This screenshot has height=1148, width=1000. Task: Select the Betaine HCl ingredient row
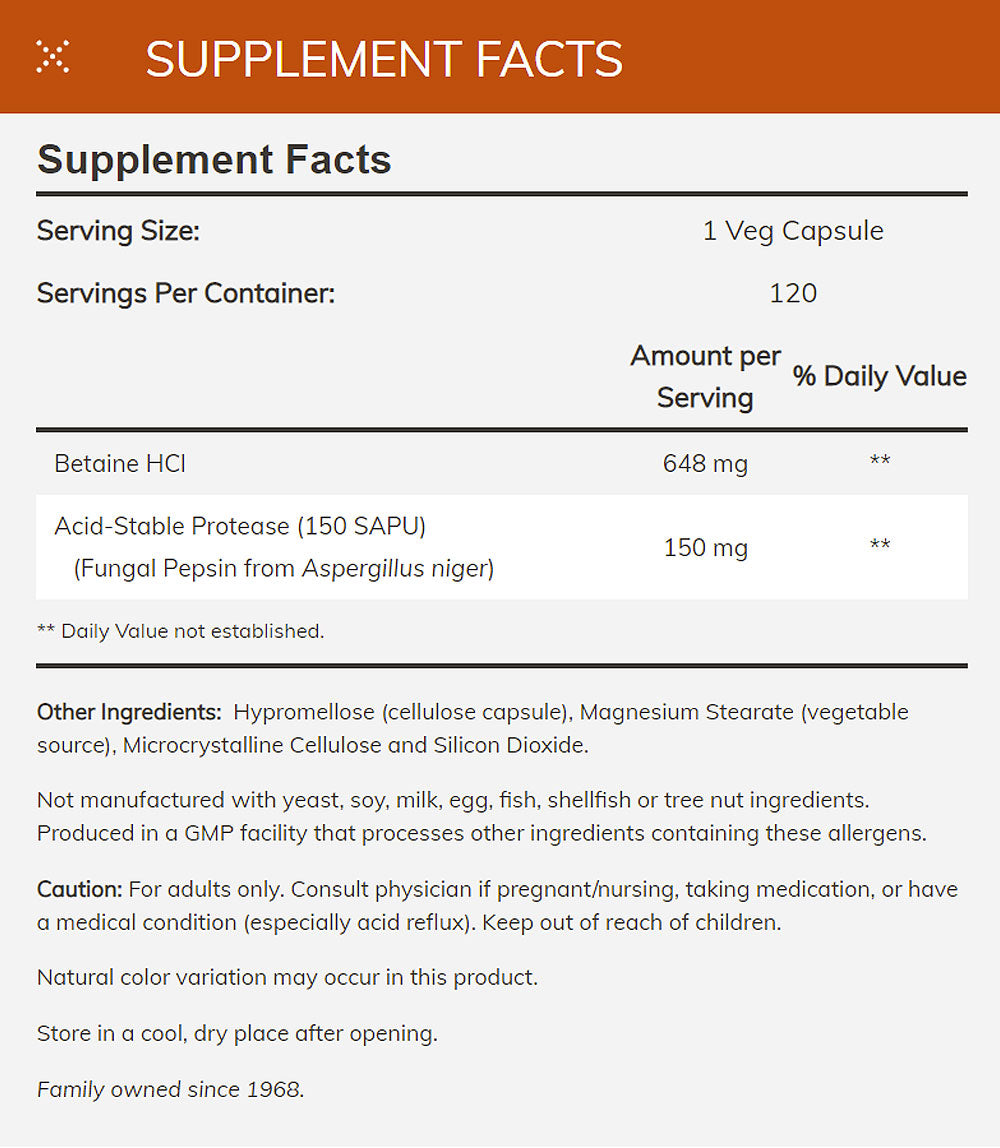[121, 463]
